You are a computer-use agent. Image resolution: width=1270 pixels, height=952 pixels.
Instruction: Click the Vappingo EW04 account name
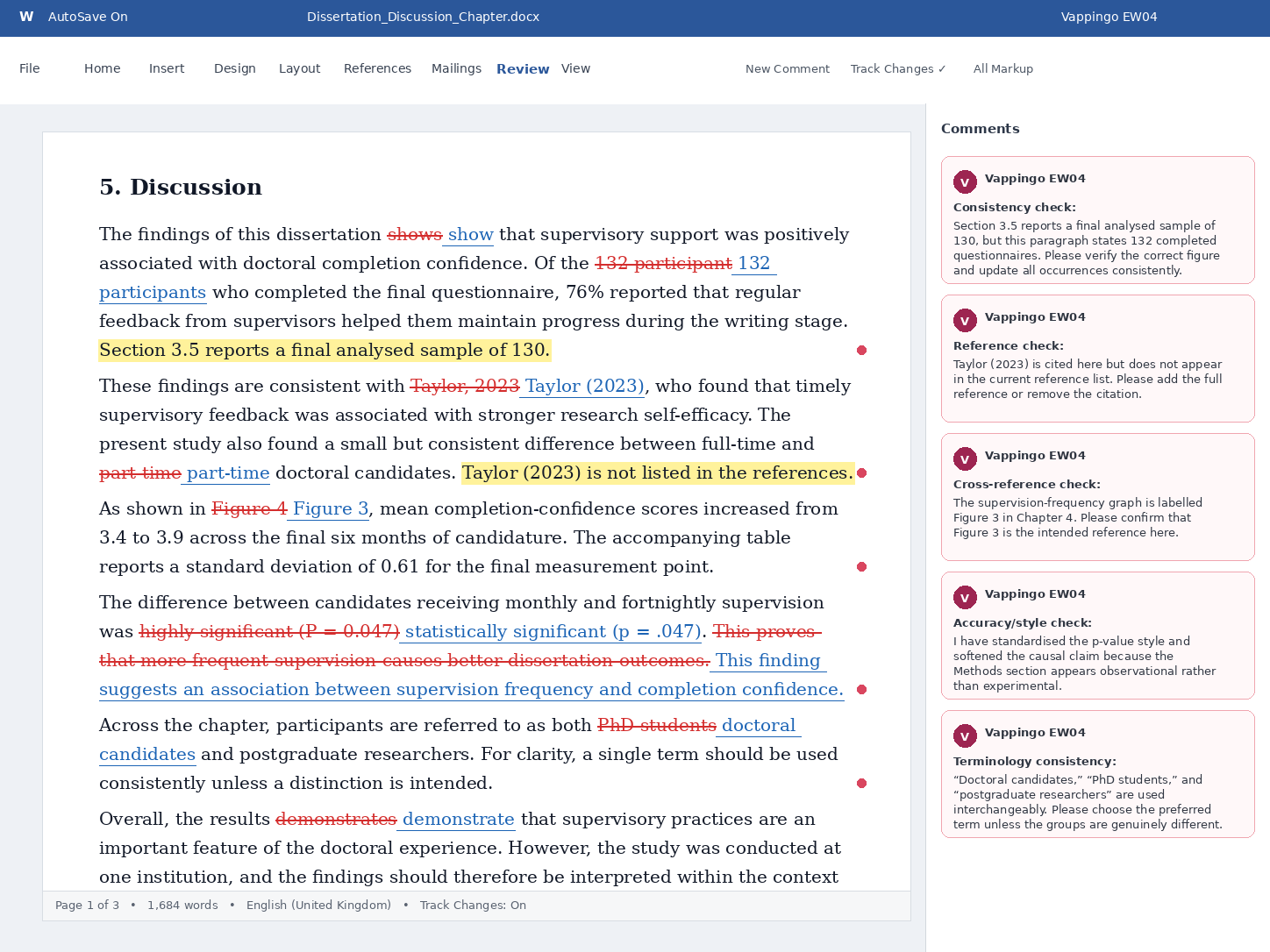[1109, 17]
